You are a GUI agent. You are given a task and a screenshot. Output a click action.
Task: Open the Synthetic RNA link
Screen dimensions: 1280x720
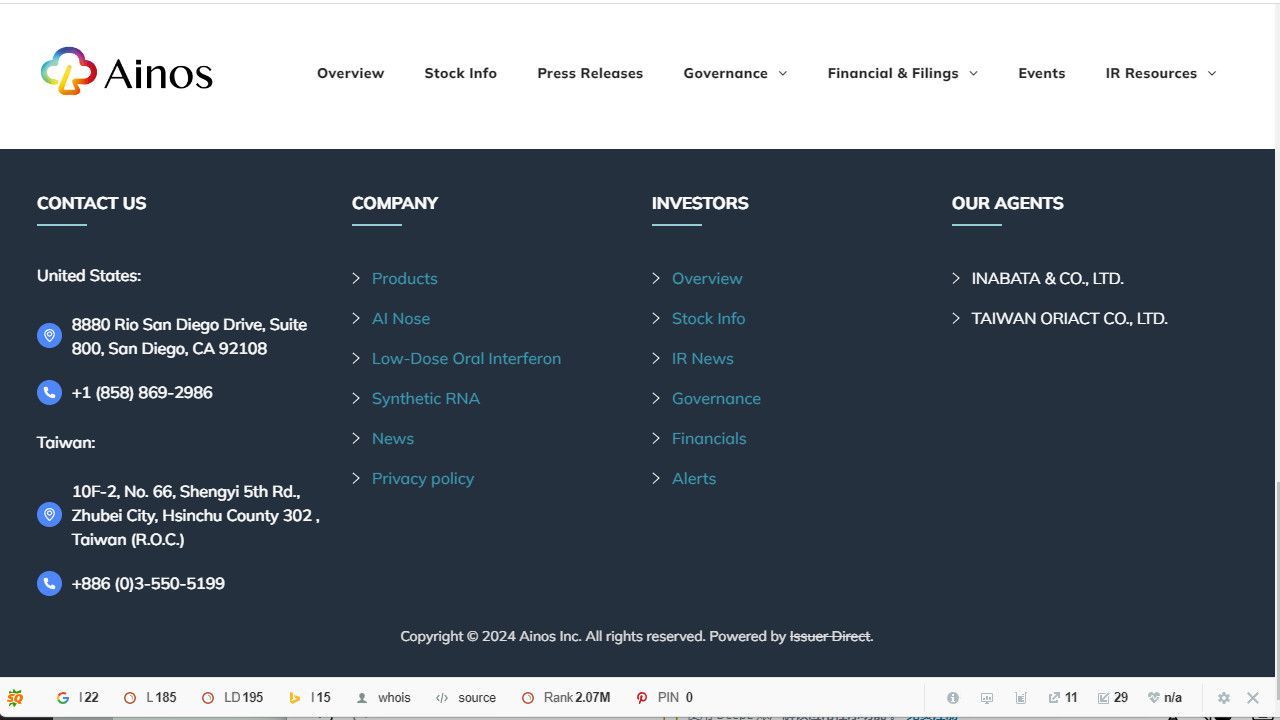tap(426, 398)
